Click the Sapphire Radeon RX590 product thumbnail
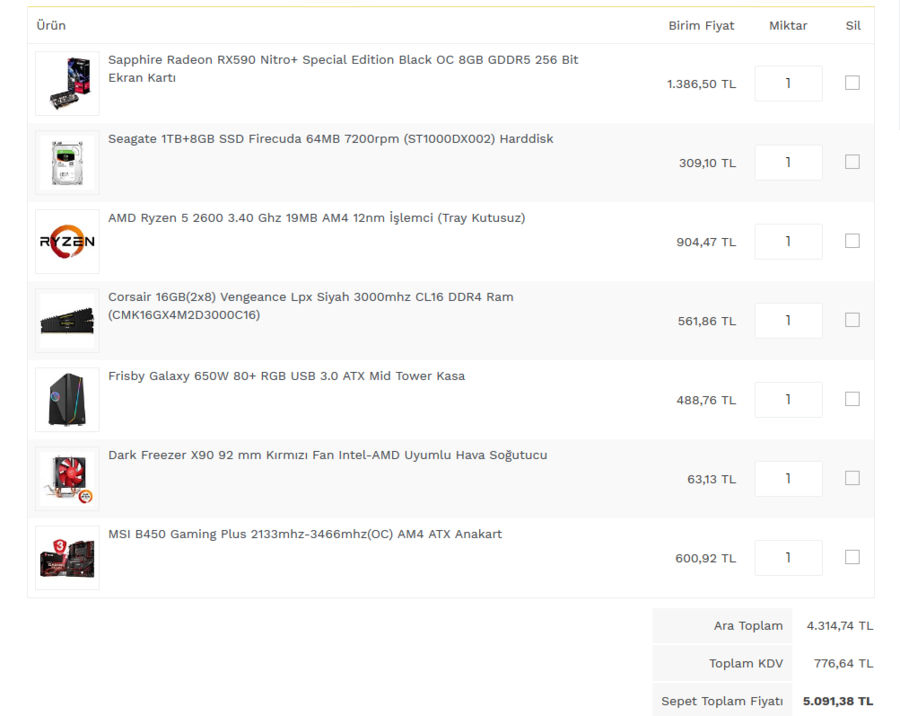Viewport: 900px width, 716px height. point(67,84)
